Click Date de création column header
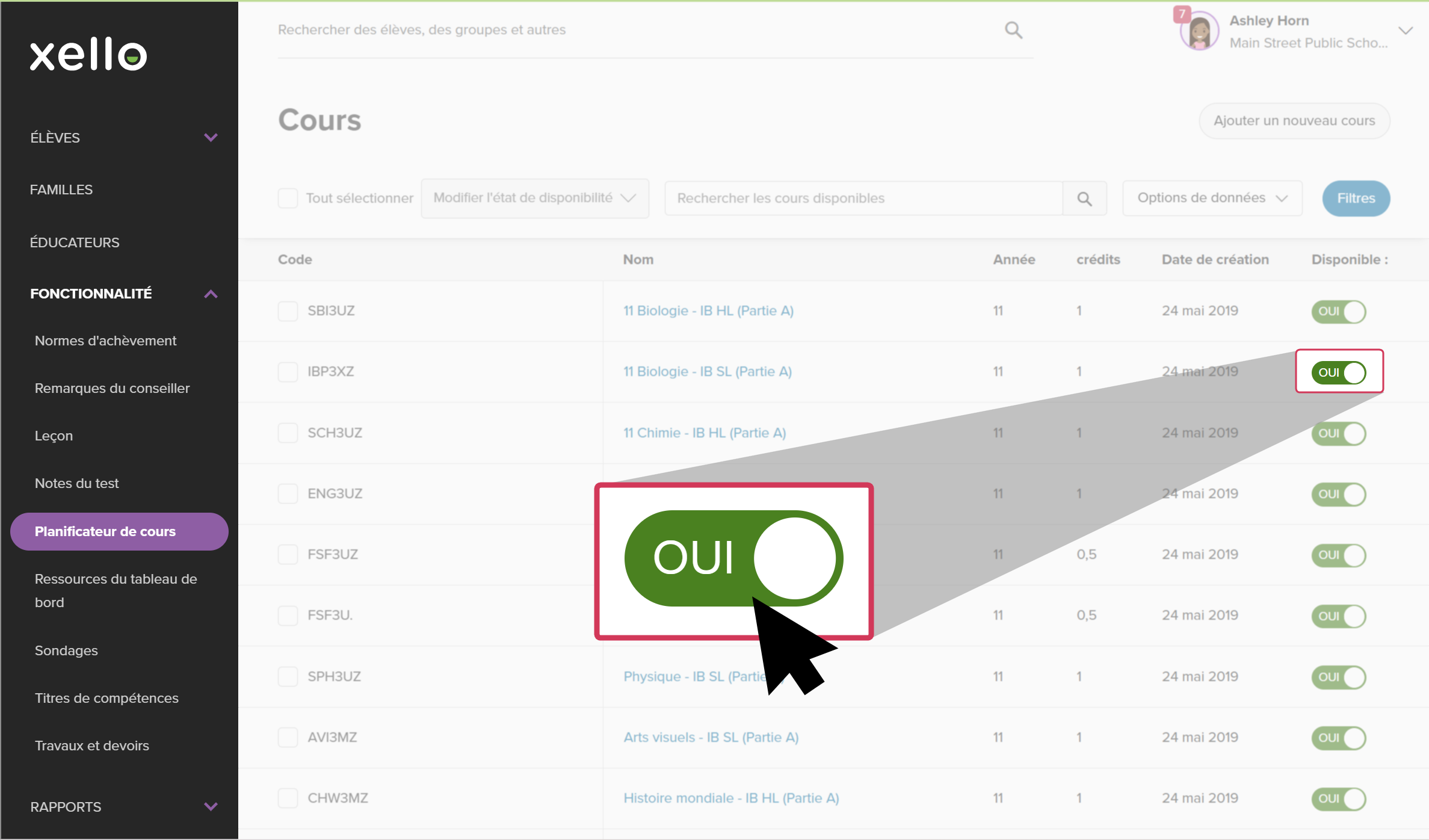 1215,259
